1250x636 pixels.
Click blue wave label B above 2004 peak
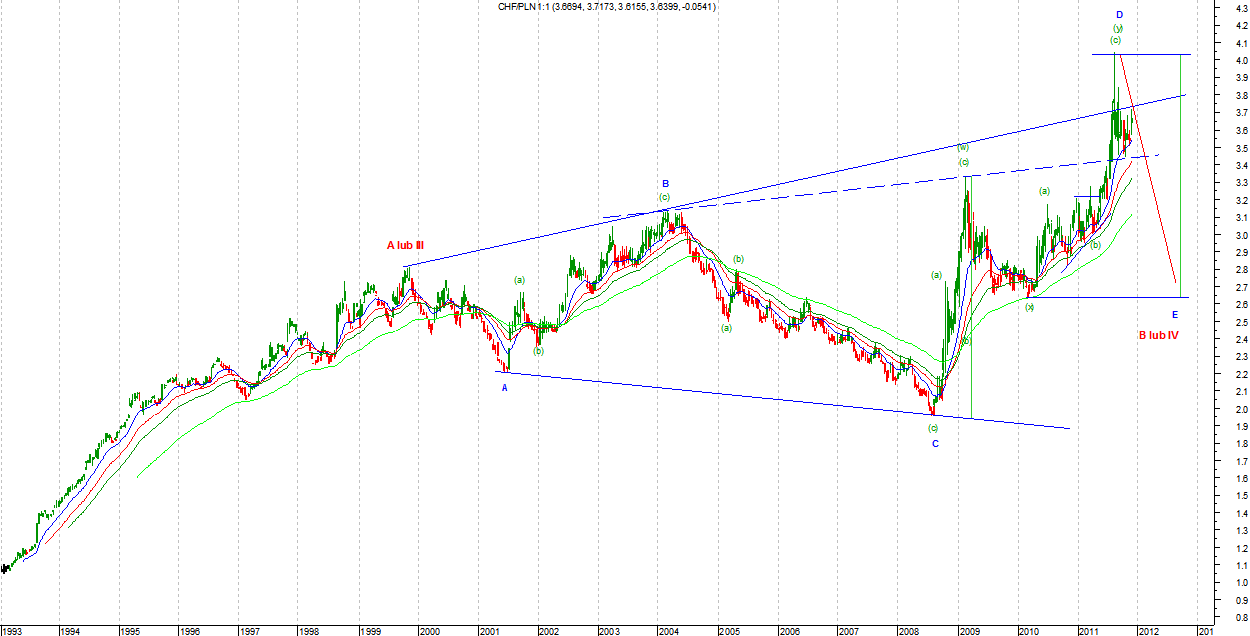point(664,183)
